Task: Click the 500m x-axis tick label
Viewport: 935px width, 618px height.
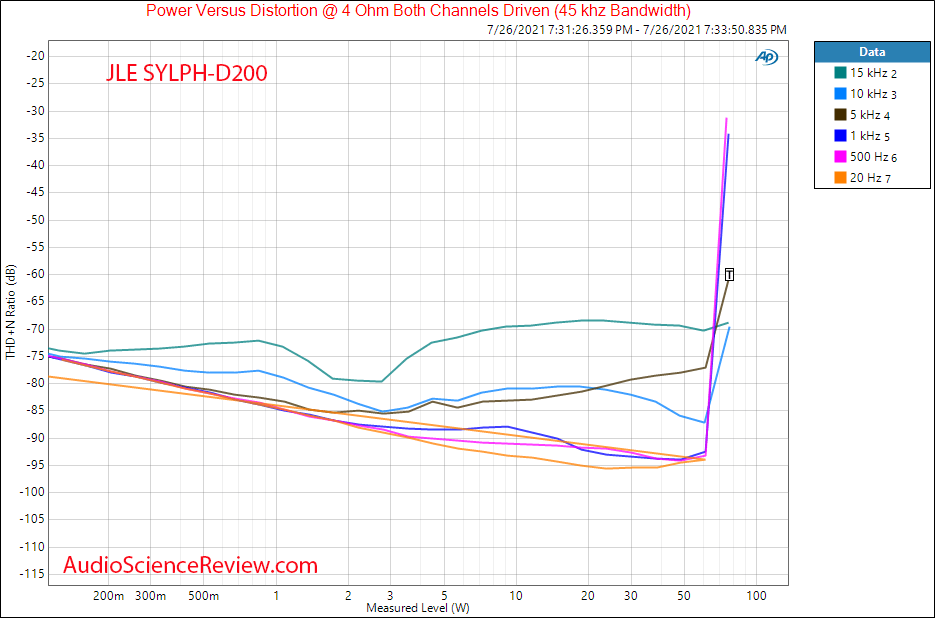Action: [x=204, y=595]
